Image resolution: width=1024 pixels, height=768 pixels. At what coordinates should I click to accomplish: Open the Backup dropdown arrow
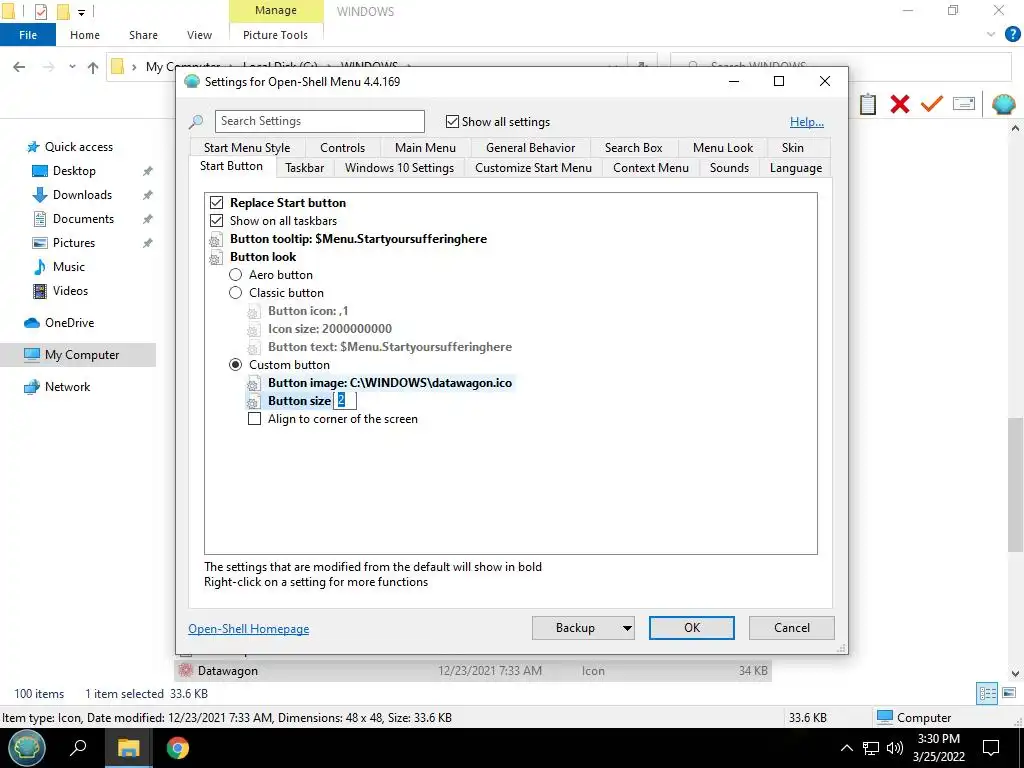[626, 628]
